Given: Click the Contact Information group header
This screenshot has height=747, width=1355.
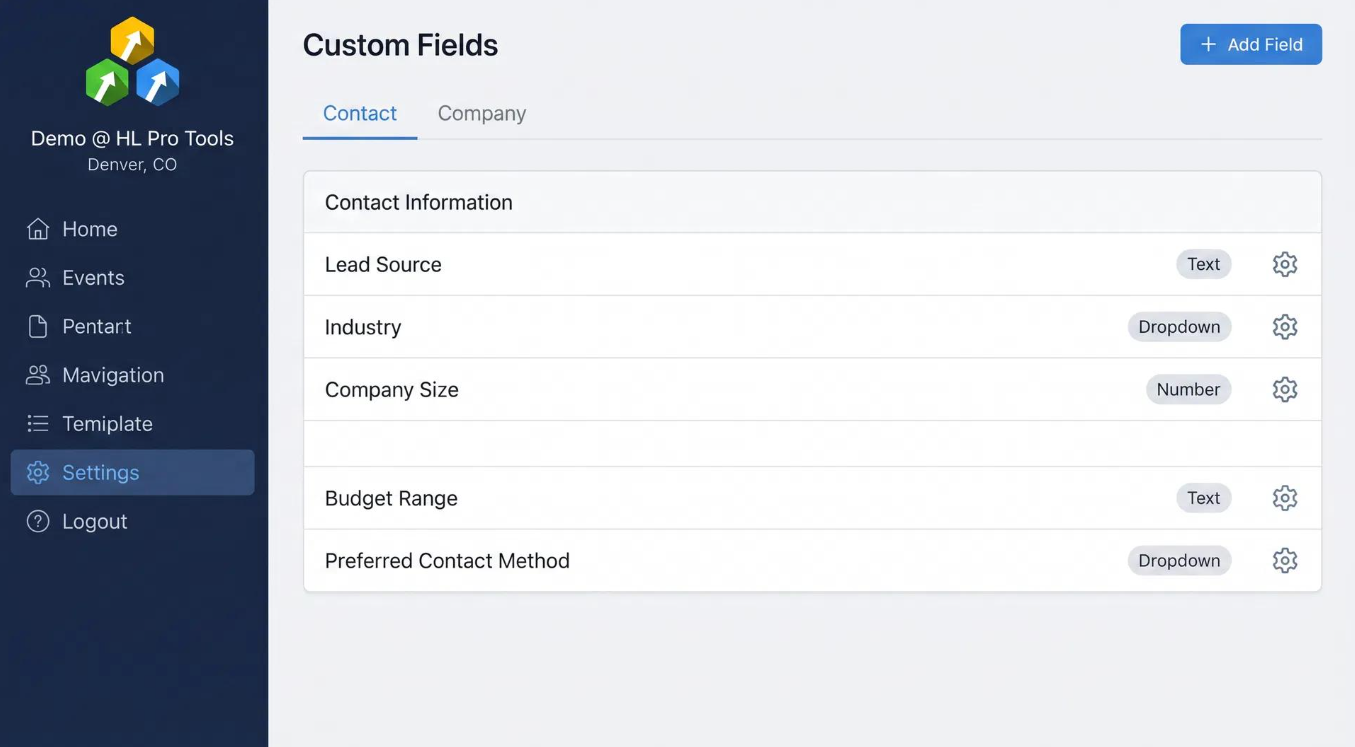Looking at the screenshot, I should [x=812, y=202].
